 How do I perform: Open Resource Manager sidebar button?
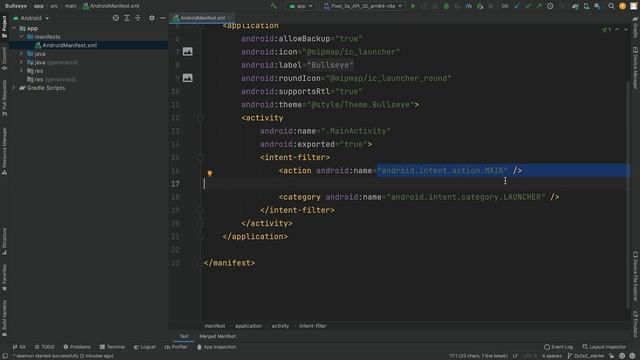pyautogui.click(x=4, y=151)
